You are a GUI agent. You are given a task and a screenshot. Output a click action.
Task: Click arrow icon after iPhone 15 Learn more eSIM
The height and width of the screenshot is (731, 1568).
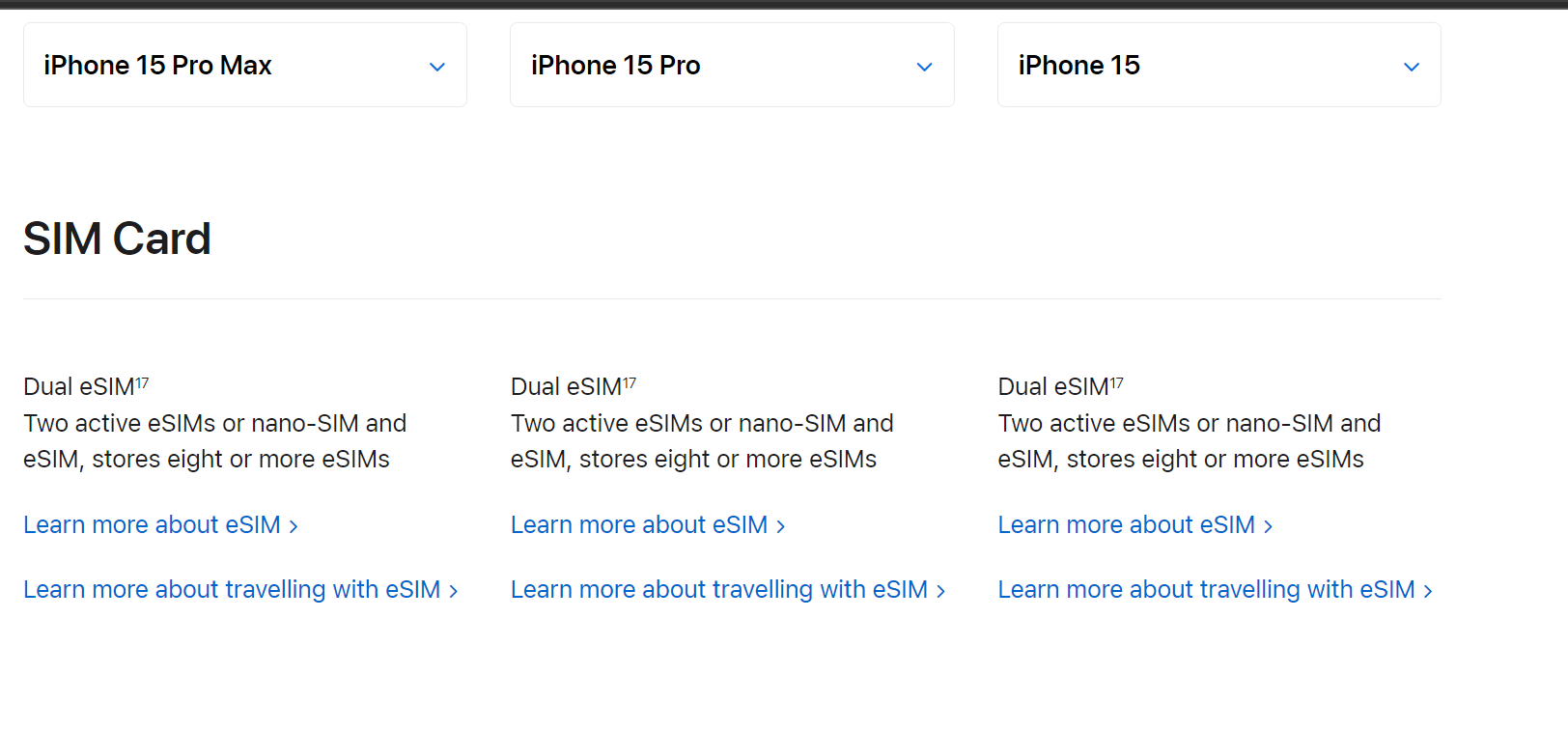click(x=1268, y=526)
